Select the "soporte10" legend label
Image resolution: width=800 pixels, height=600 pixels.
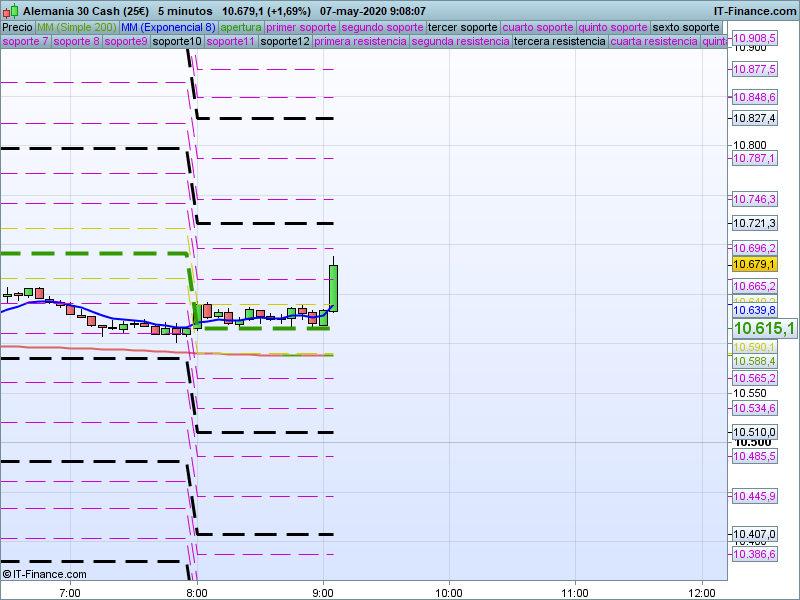coord(178,42)
